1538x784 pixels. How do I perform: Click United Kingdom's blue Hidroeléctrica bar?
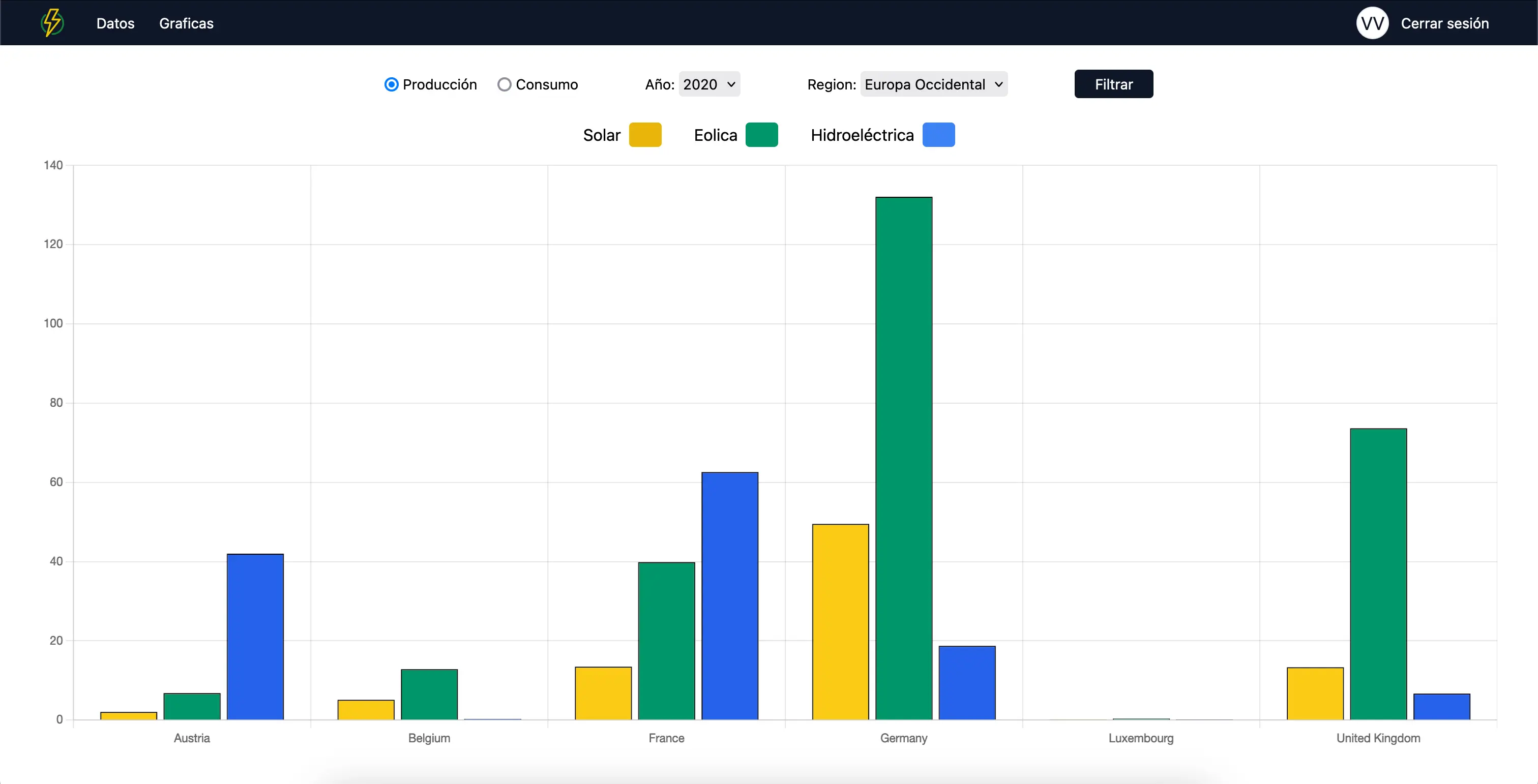[x=1441, y=706]
